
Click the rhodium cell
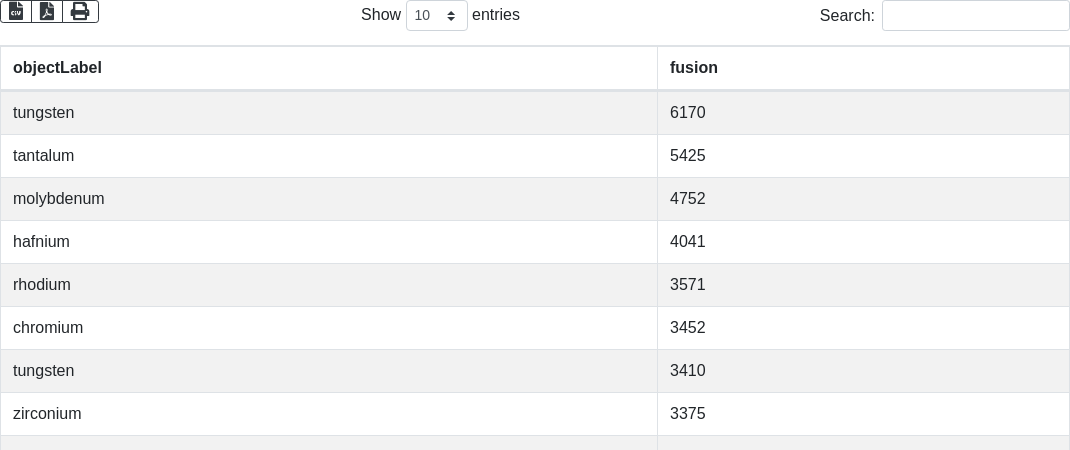pyautogui.click(x=42, y=285)
